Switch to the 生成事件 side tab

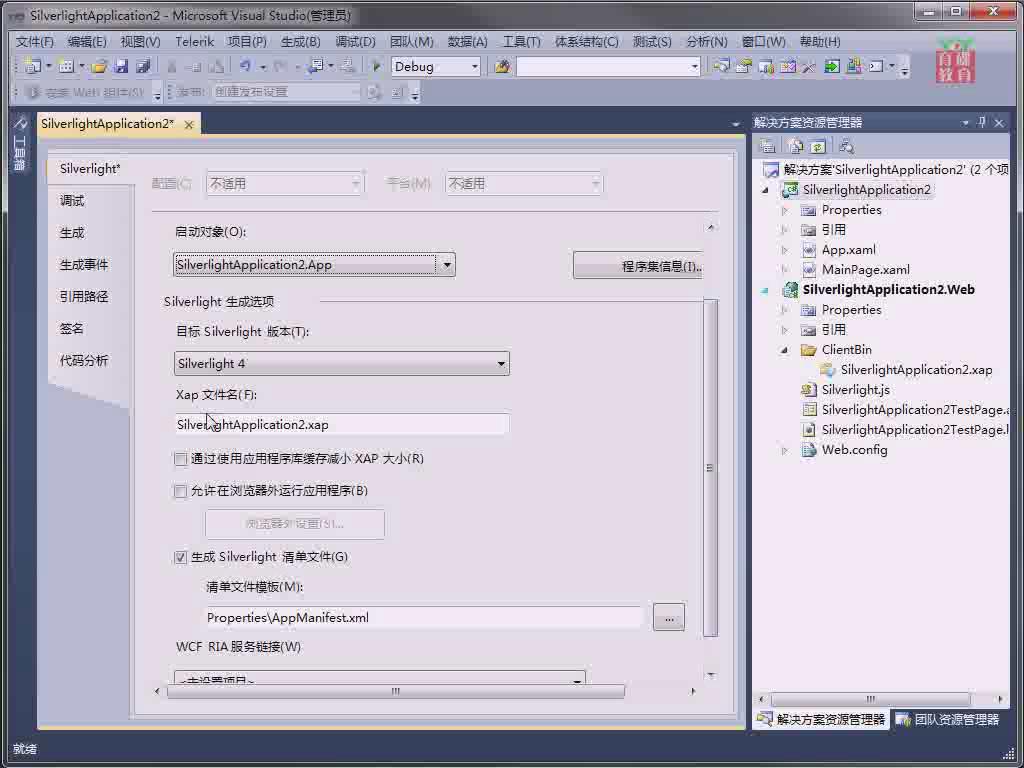[84, 264]
